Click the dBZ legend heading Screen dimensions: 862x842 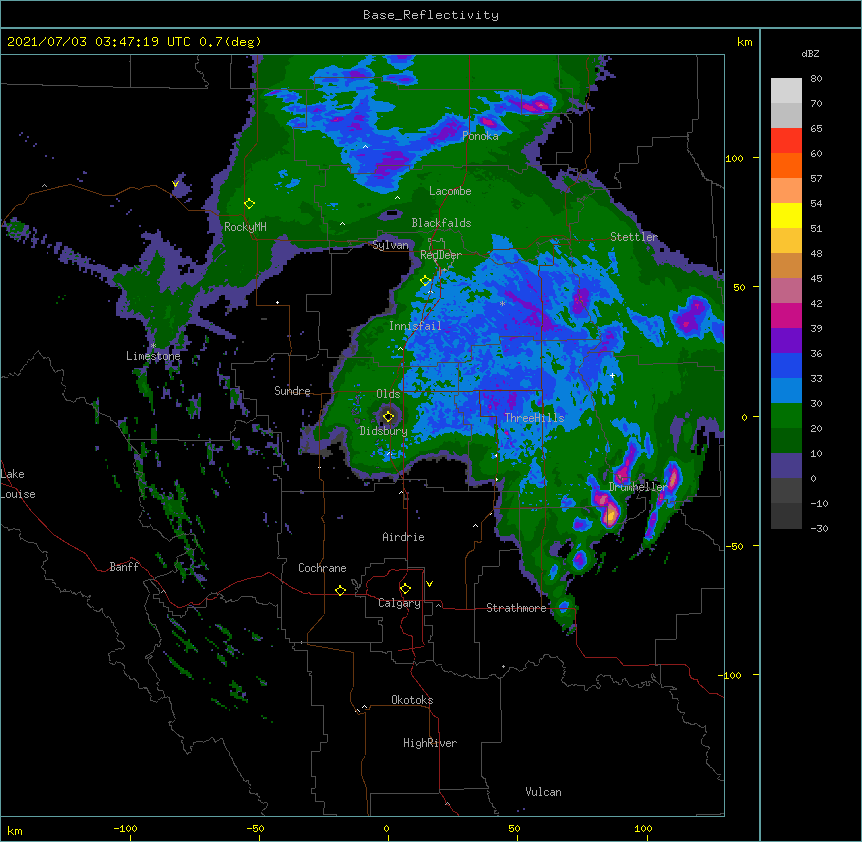point(810,54)
